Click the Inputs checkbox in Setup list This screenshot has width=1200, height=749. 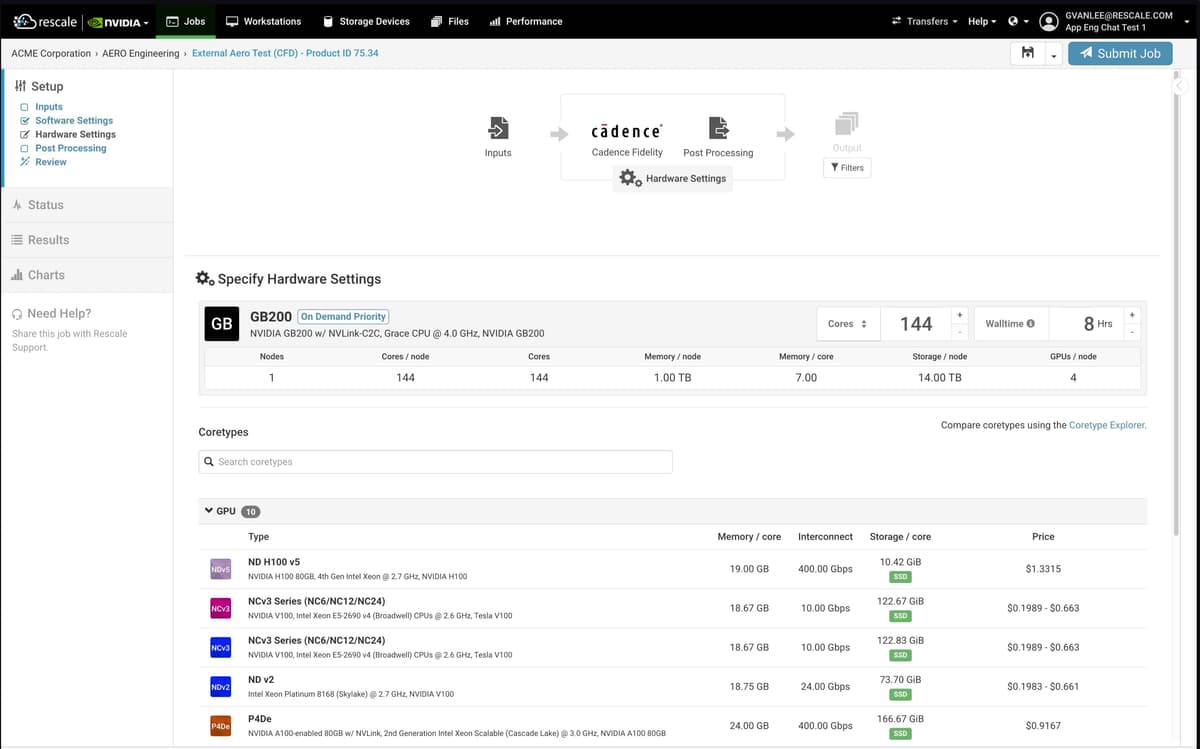(x=25, y=107)
